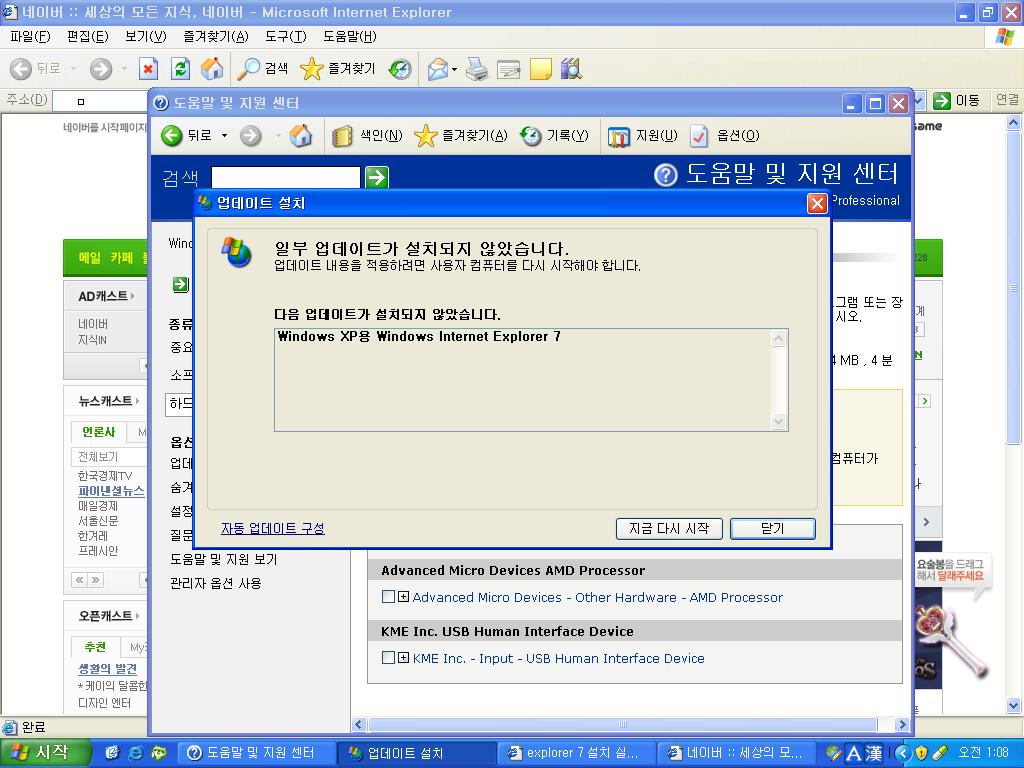This screenshot has width=1024, height=768.
Task: Click 닫기 button in the update dialog
Action: tap(773, 528)
